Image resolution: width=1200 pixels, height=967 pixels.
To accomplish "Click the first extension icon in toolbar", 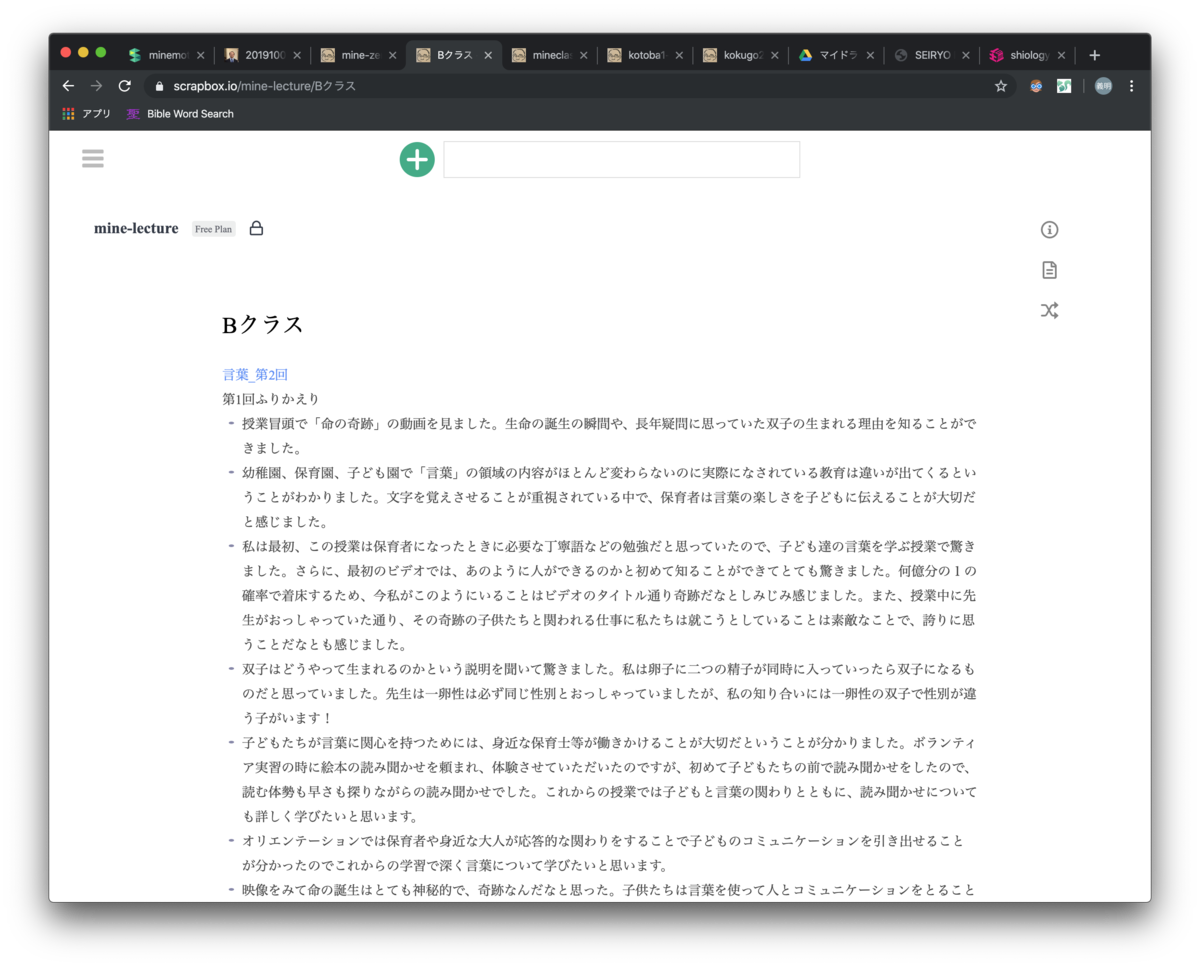I will coord(1036,86).
